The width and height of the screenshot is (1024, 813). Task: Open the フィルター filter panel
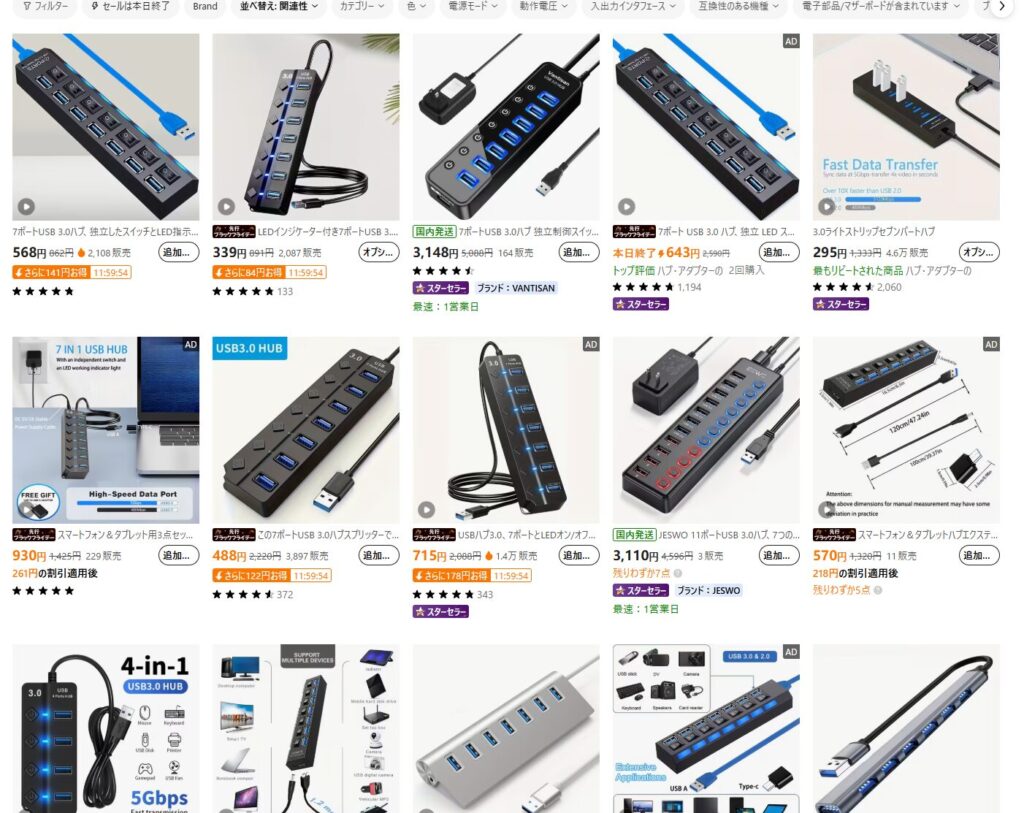click(x=44, y=7)
